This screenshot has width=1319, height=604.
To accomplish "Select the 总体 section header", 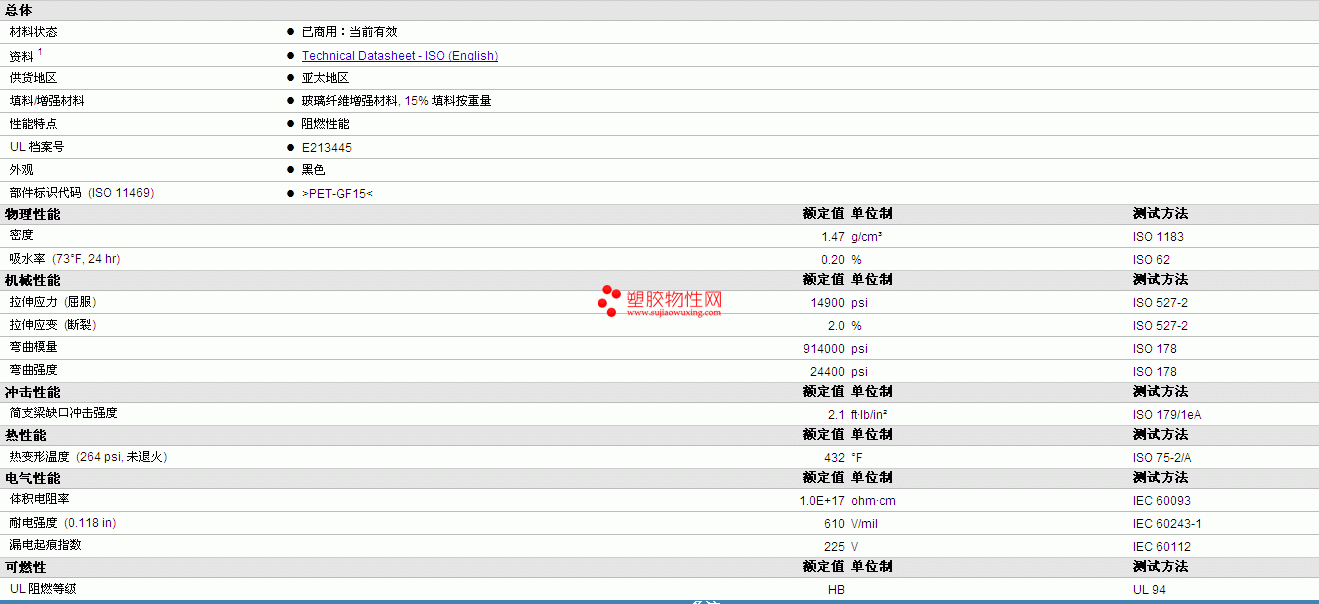I will [18, 10].
